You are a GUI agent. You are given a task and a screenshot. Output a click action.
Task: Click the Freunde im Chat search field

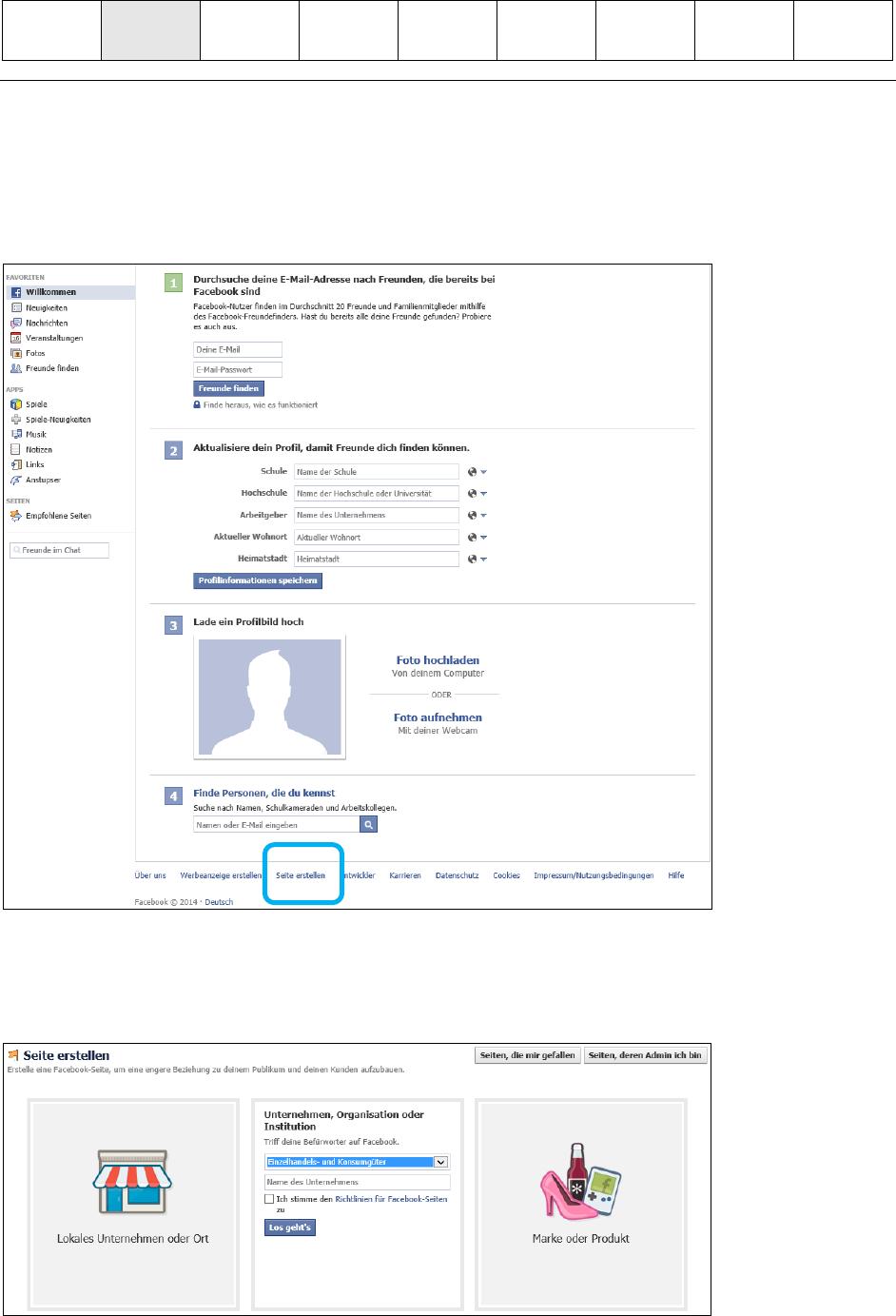coord(59,550)
